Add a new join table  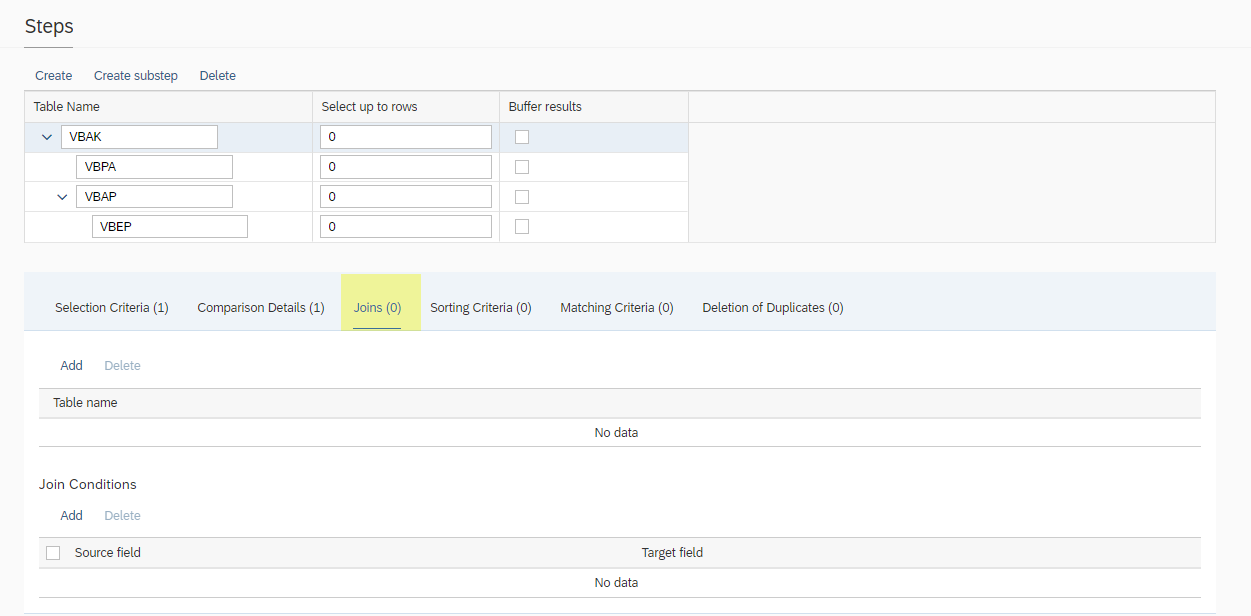click(71, 366)
